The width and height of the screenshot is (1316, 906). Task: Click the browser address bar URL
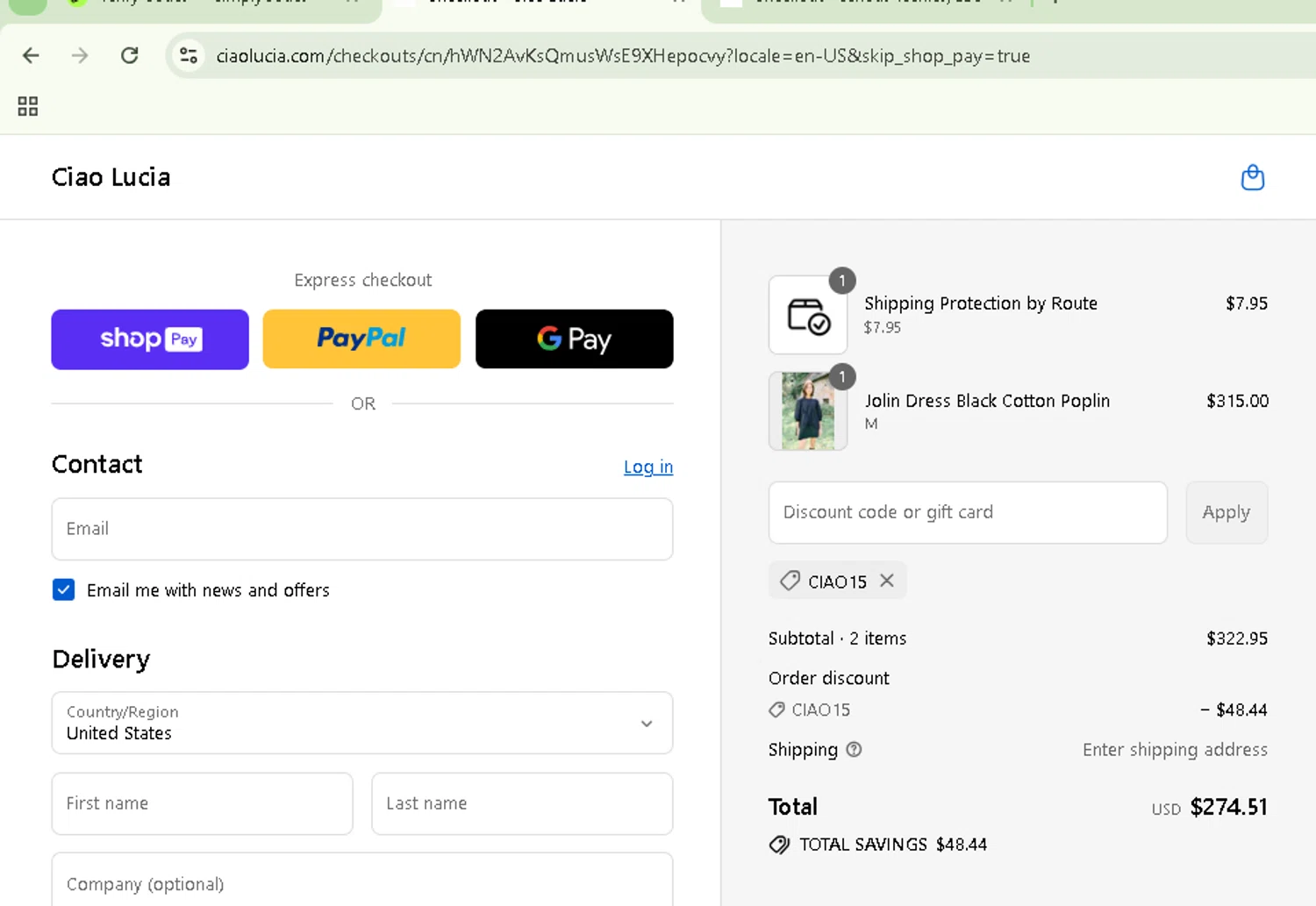[x=623, y=56]
